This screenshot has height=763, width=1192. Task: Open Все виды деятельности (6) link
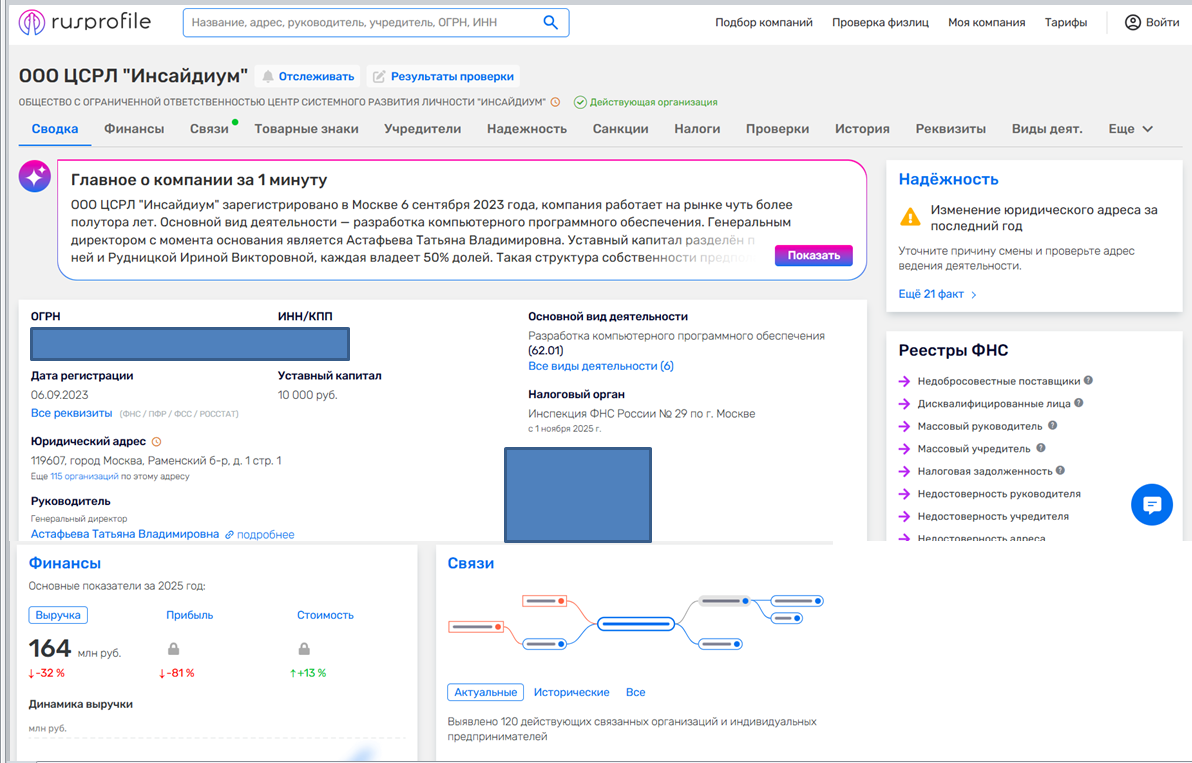(x=601, y=366)
